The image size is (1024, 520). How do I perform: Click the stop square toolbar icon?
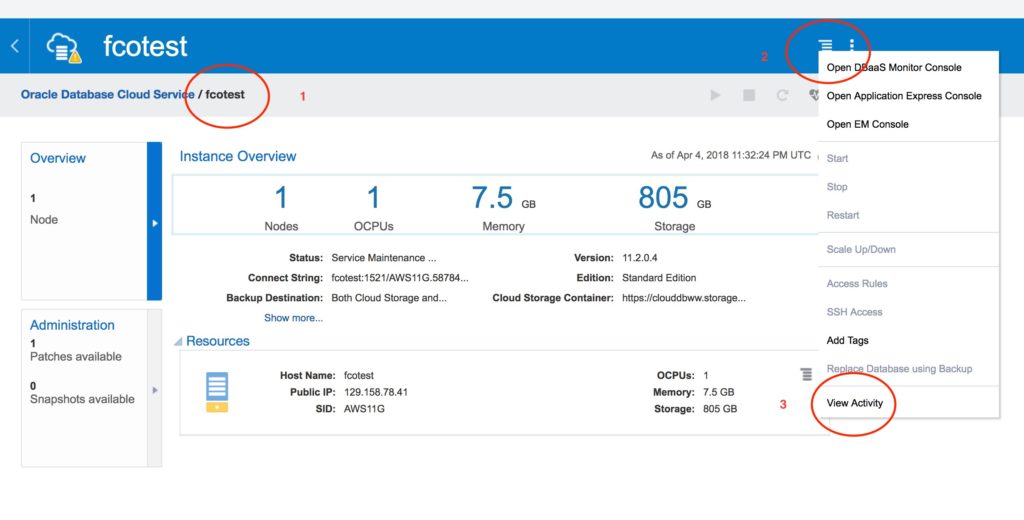tap(749, 95)
